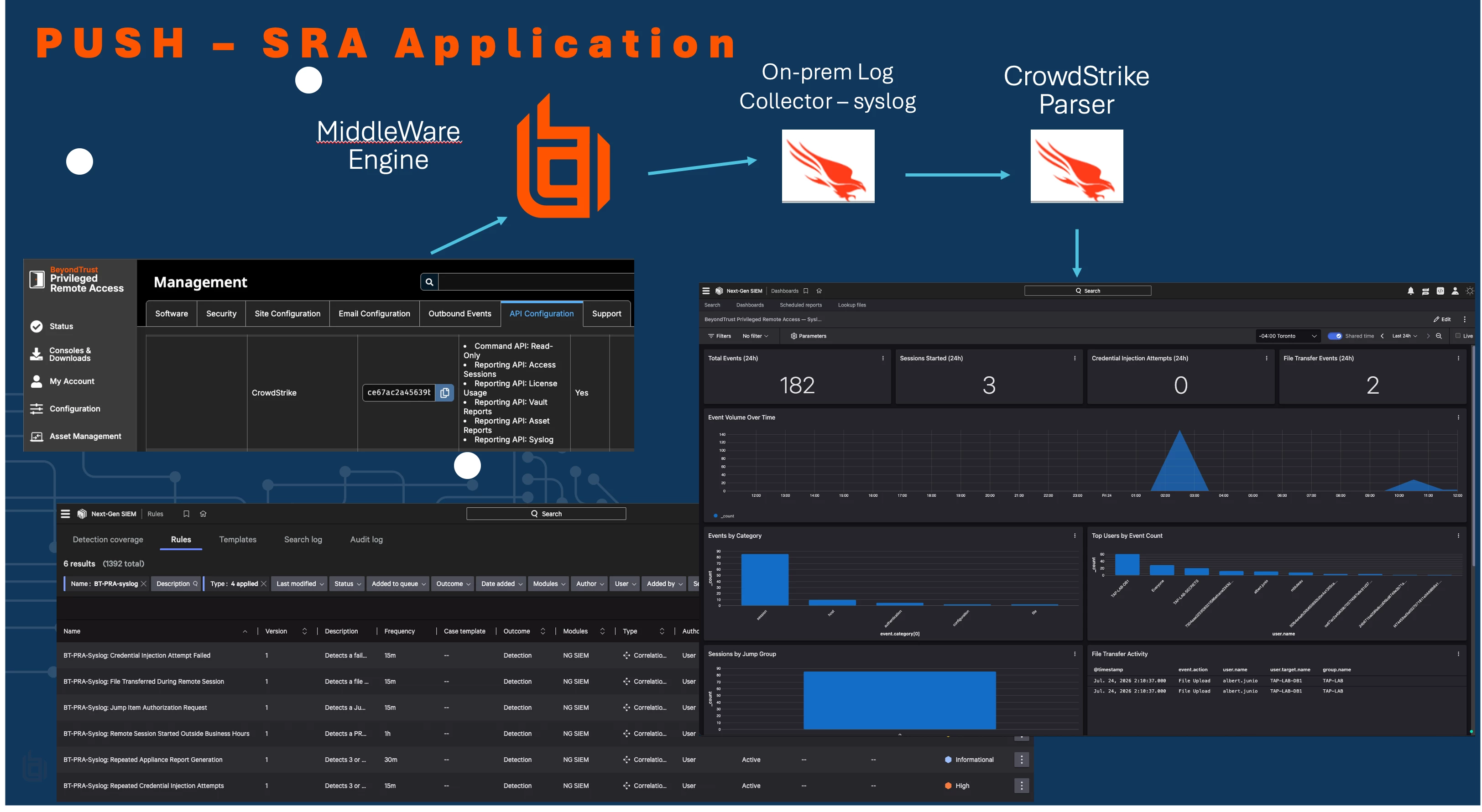Screen dimensions: 1482x812
Task: Open the hamburger menu in the Rules window
Action: click(66, 514)
